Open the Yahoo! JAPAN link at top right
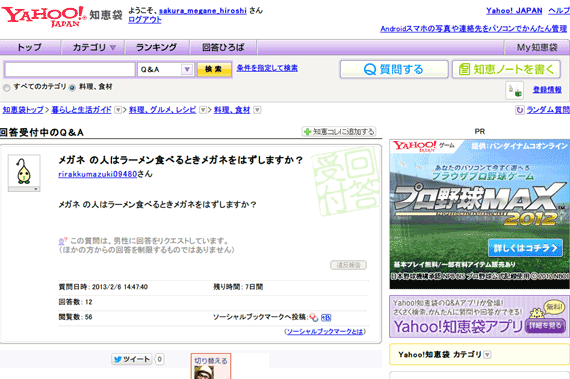 (x=514, y=11)
